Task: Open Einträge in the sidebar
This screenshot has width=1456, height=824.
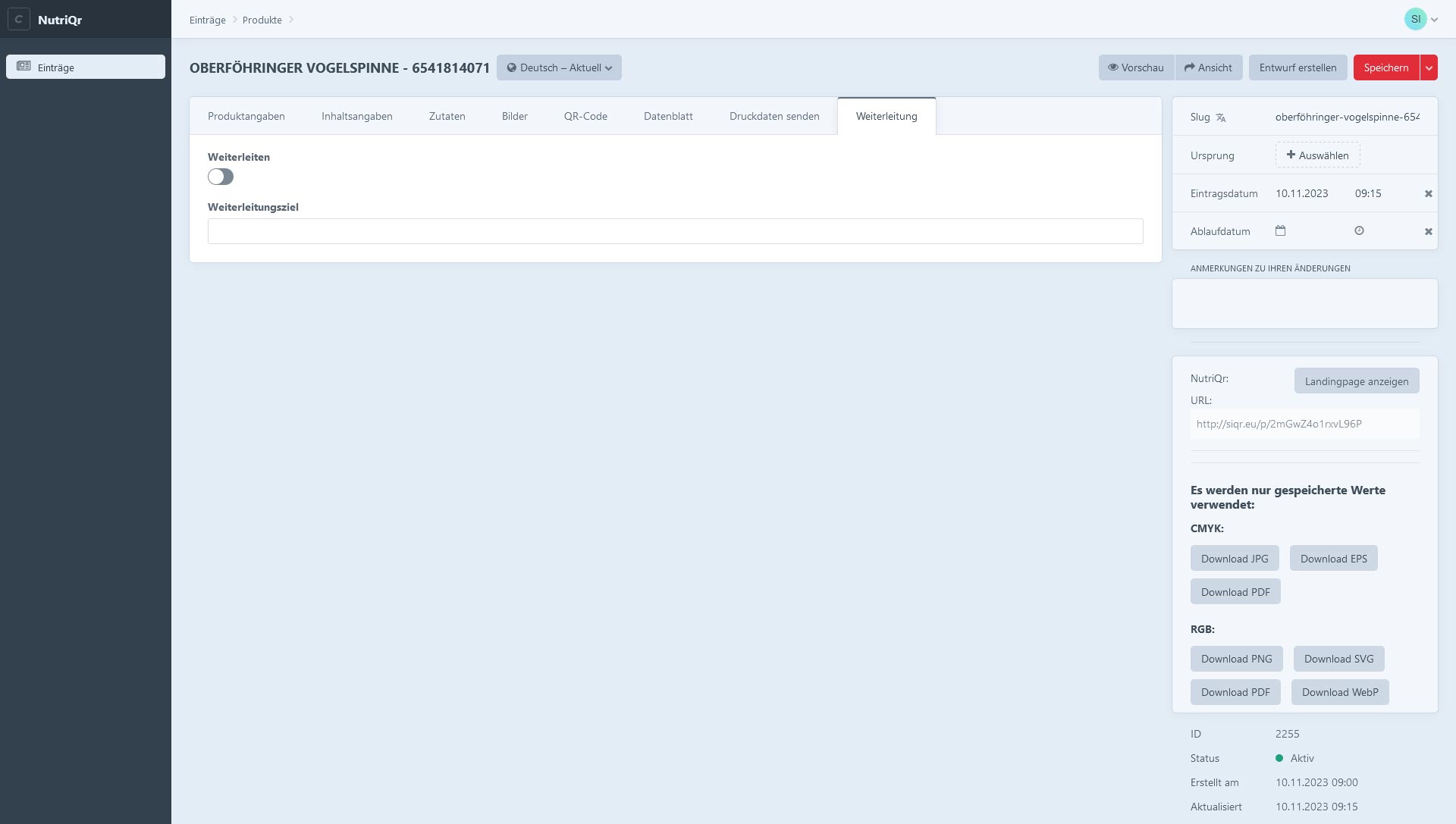Action: (86, 67)
